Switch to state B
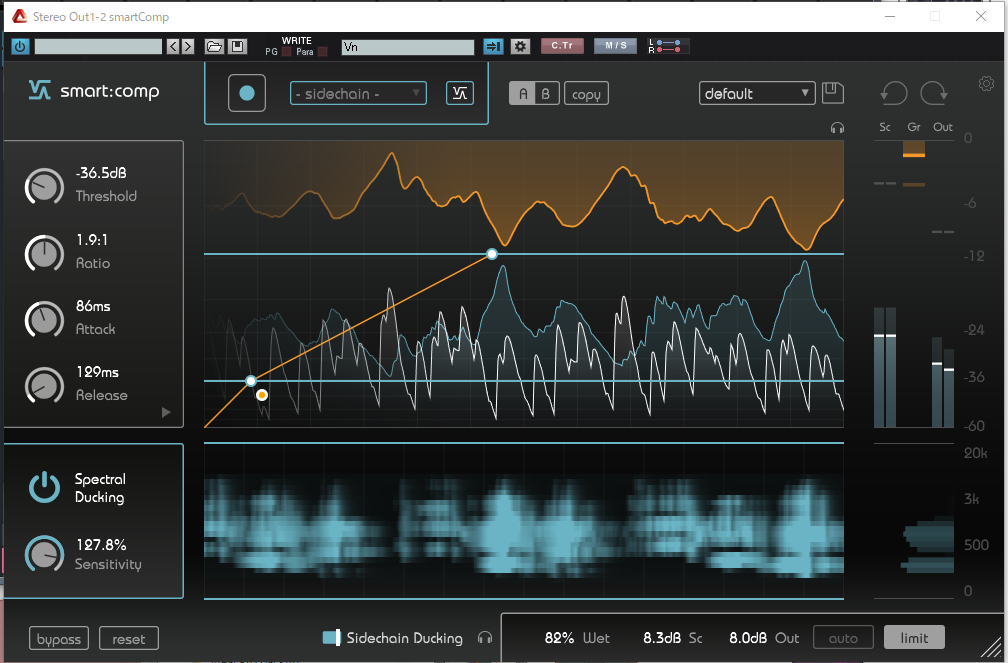The width and height of the screenshot is (1008, 663). coord(546,94)
